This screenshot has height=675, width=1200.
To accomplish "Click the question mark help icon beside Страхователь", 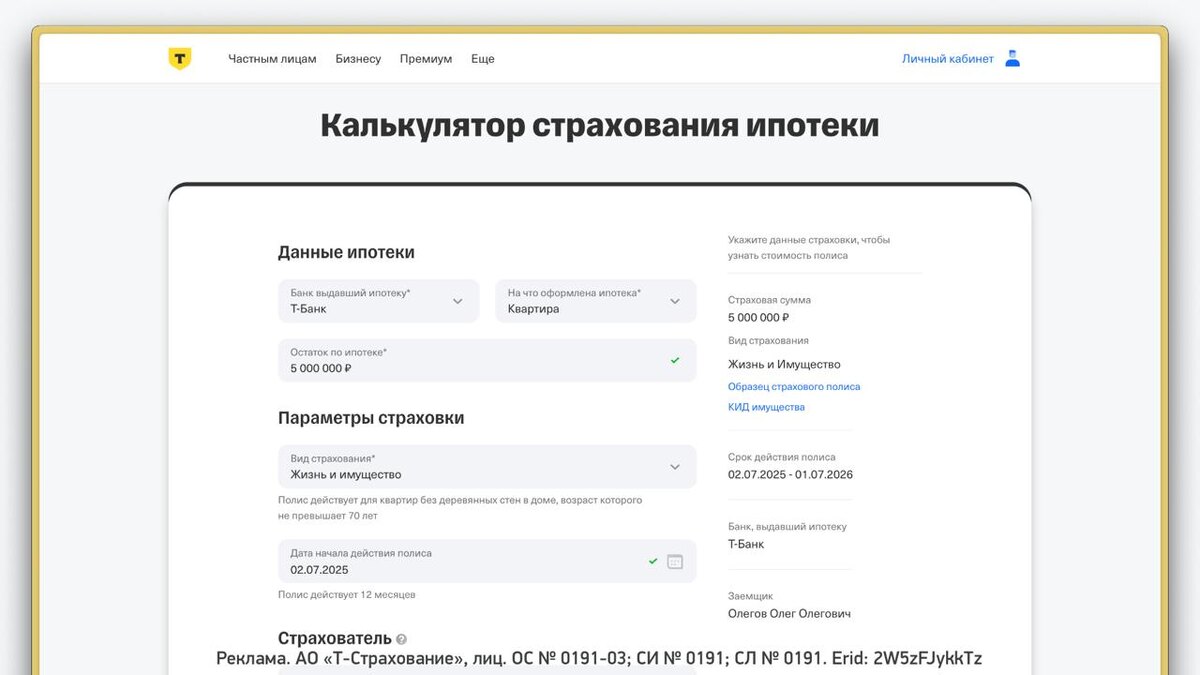I will point(401,639).
